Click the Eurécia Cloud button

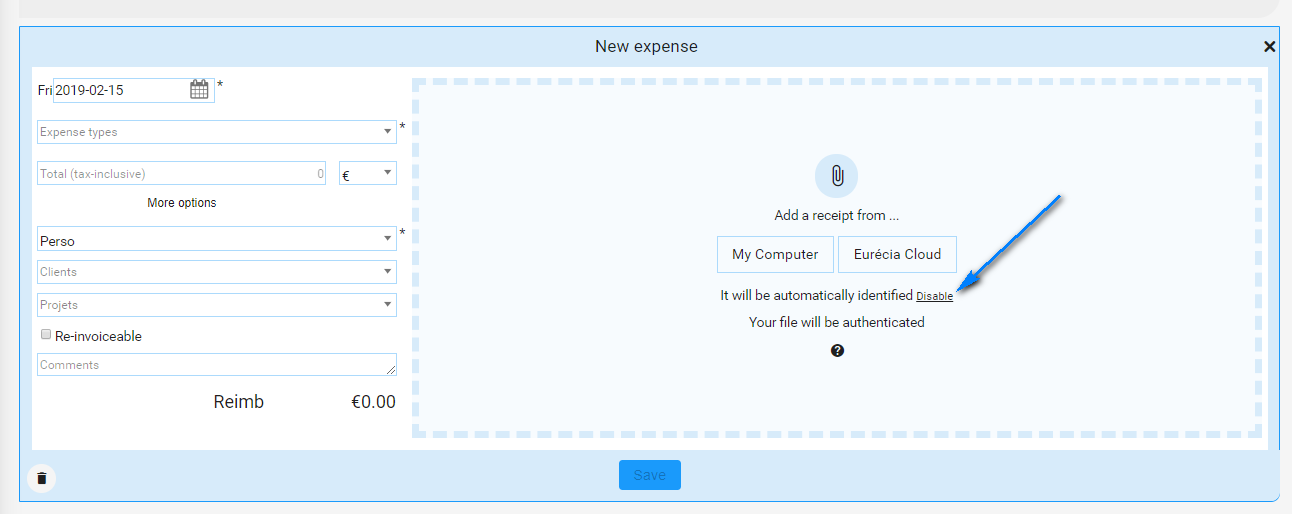click(x=897, y=254)
